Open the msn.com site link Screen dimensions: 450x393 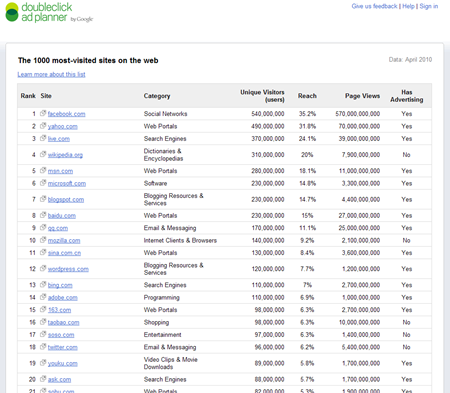point(60,171)
